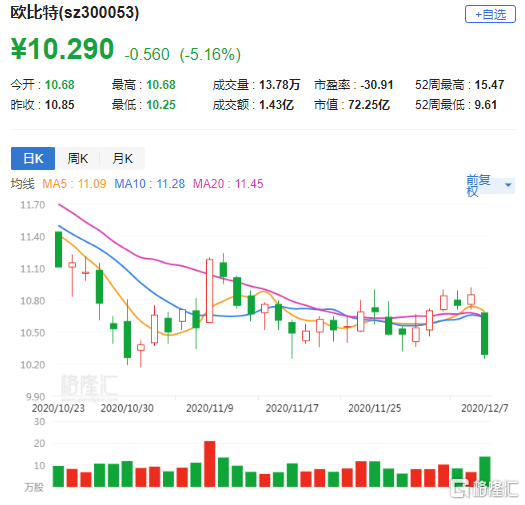Click the 市值 value 72.25亿

369,105
